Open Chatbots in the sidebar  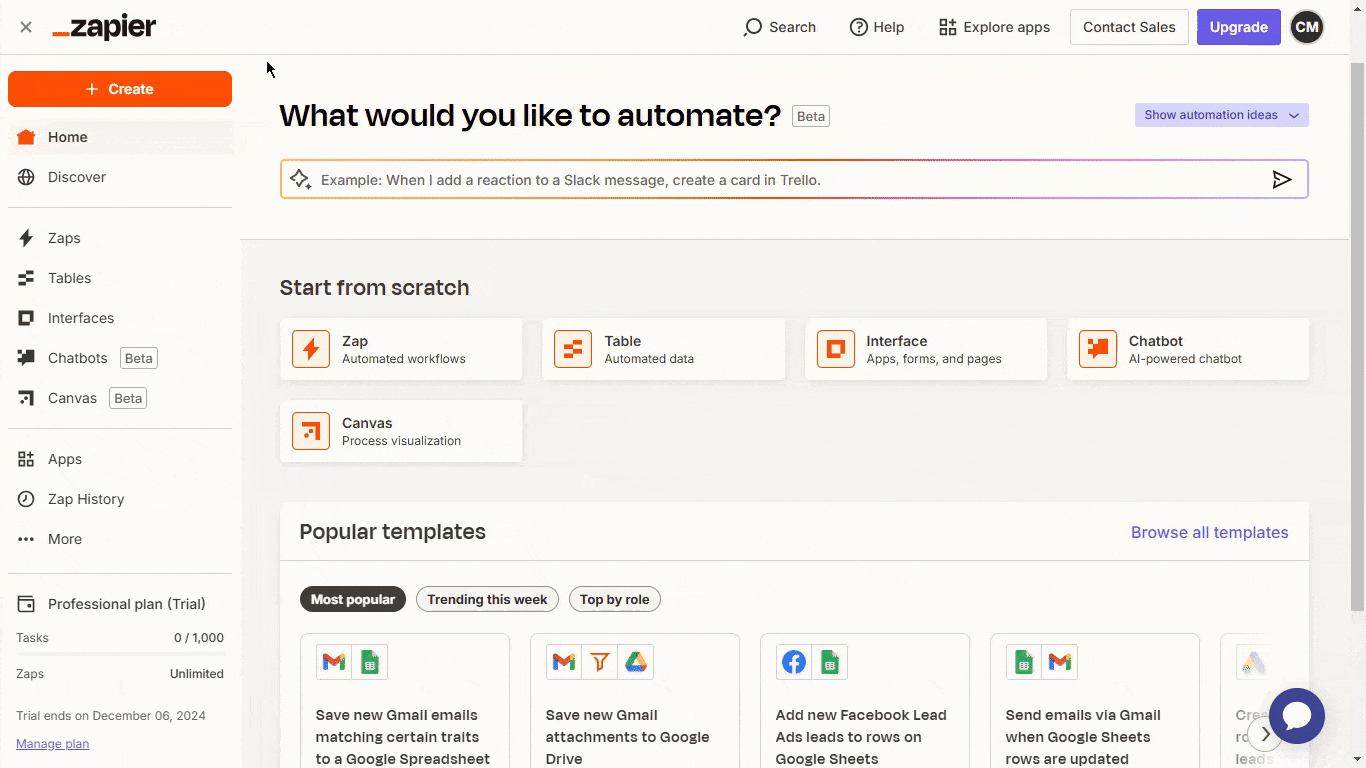point(120,358)
